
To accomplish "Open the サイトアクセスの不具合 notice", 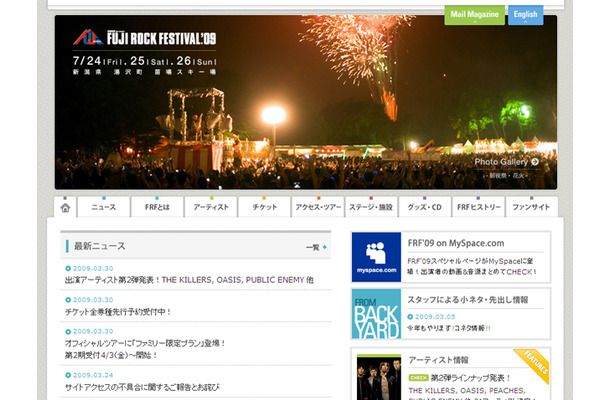I will coord(142,387).
